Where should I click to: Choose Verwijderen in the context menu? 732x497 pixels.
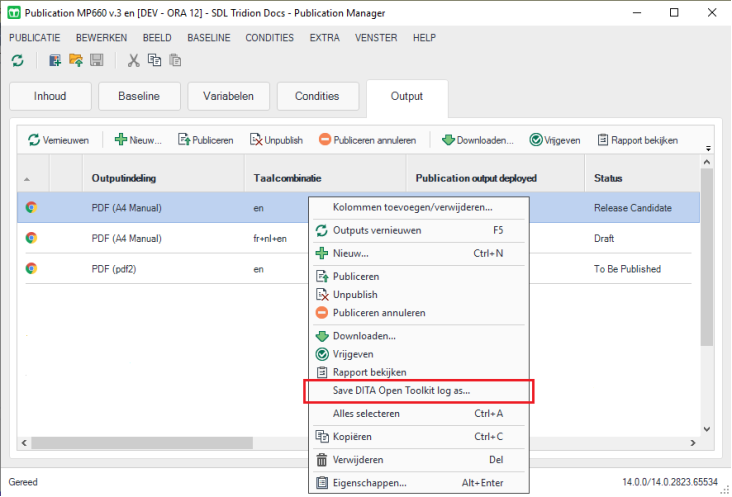tap(419, 460)
